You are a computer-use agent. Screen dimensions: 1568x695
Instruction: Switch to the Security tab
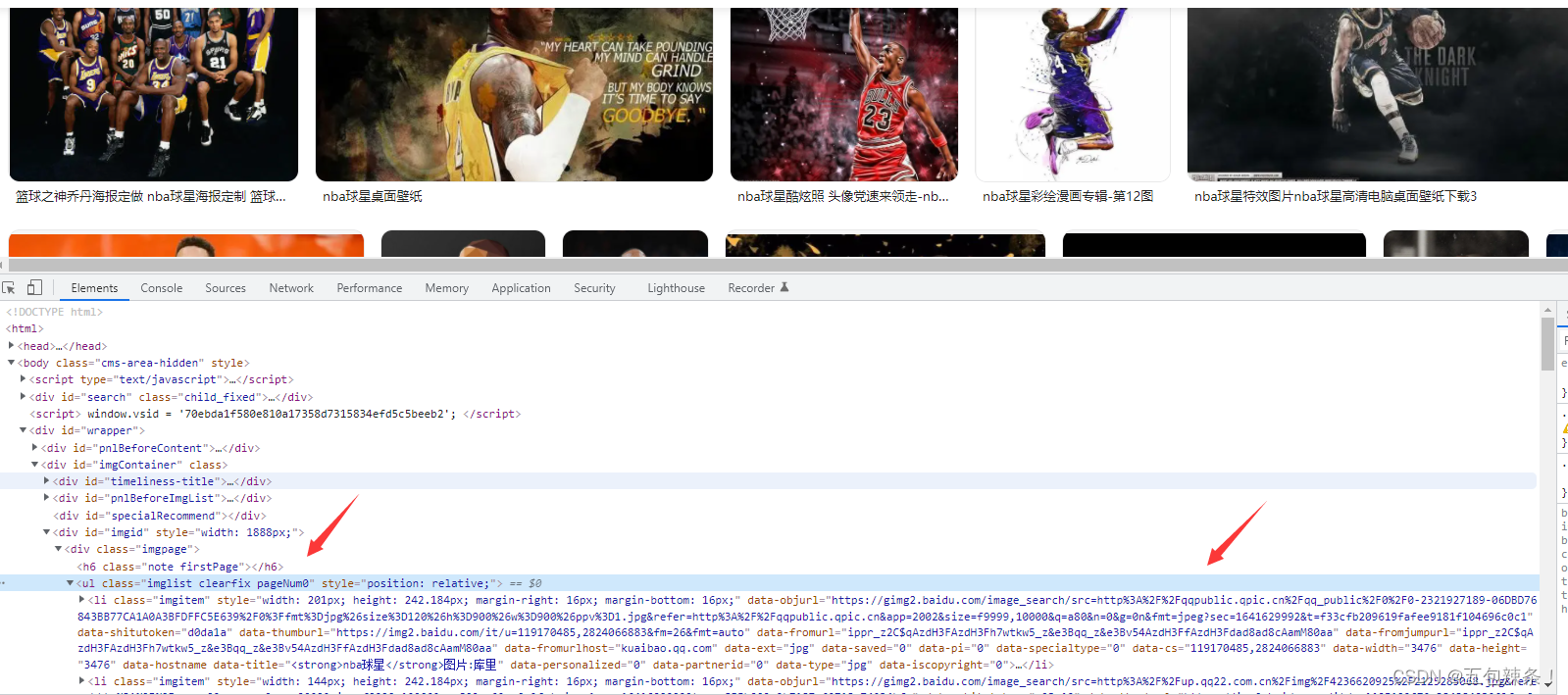pos(594,288)
